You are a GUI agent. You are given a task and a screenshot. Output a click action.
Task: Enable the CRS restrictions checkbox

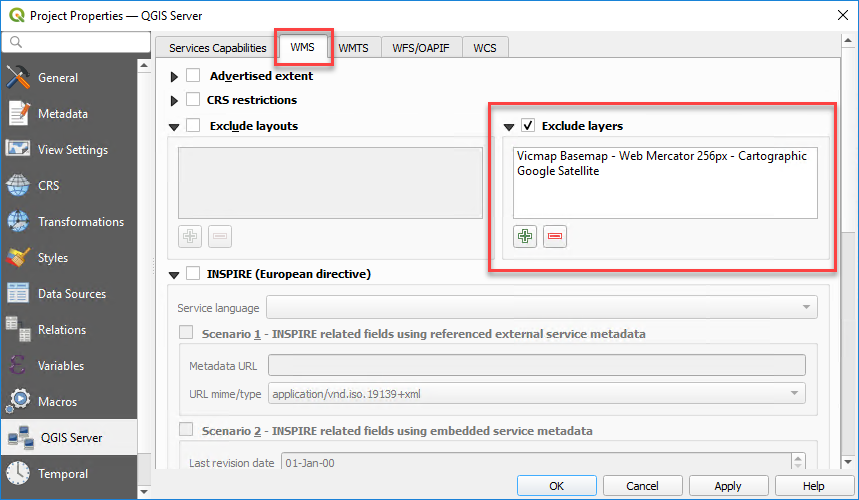click(x=193, y=99)
